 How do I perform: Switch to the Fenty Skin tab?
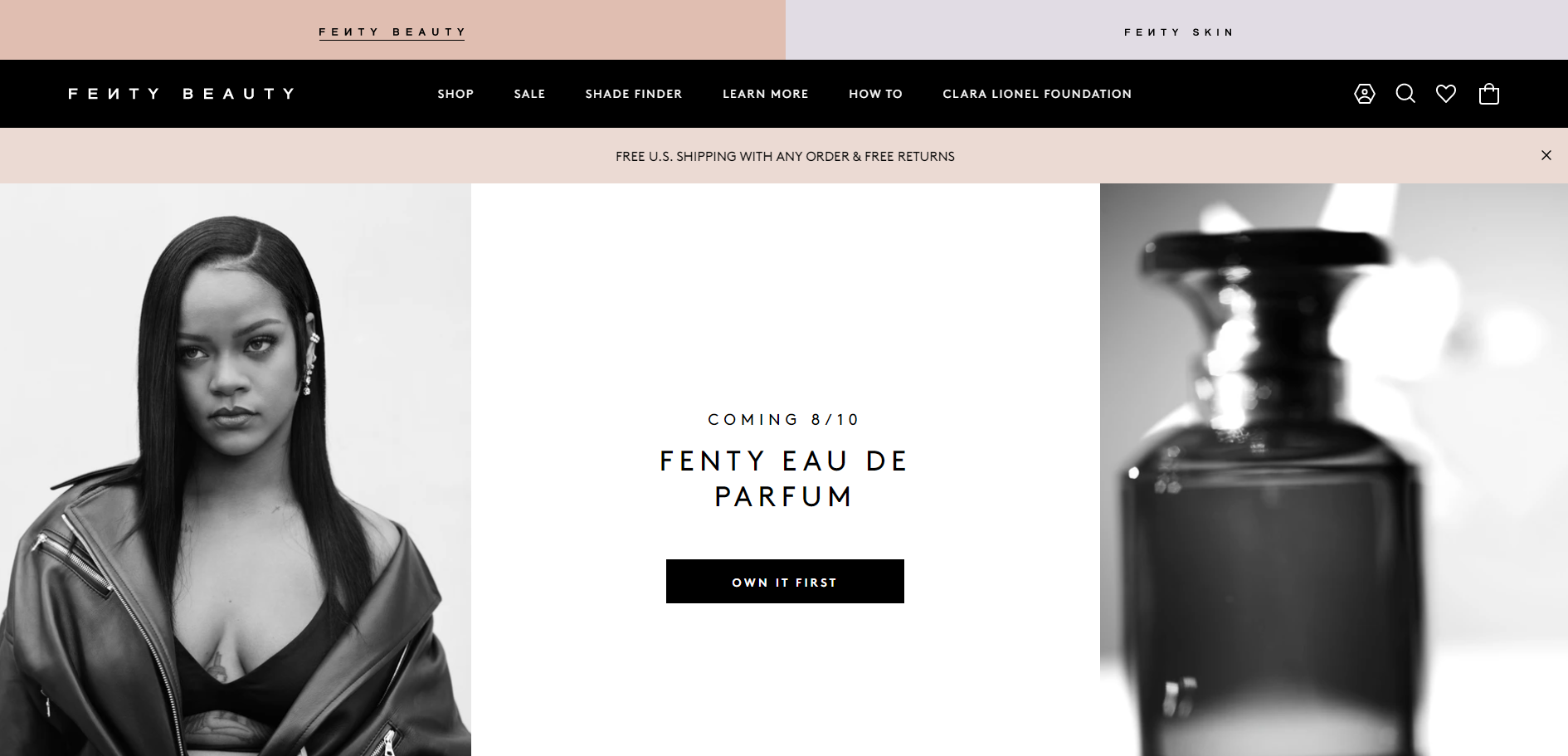(x=1178, y=32)
